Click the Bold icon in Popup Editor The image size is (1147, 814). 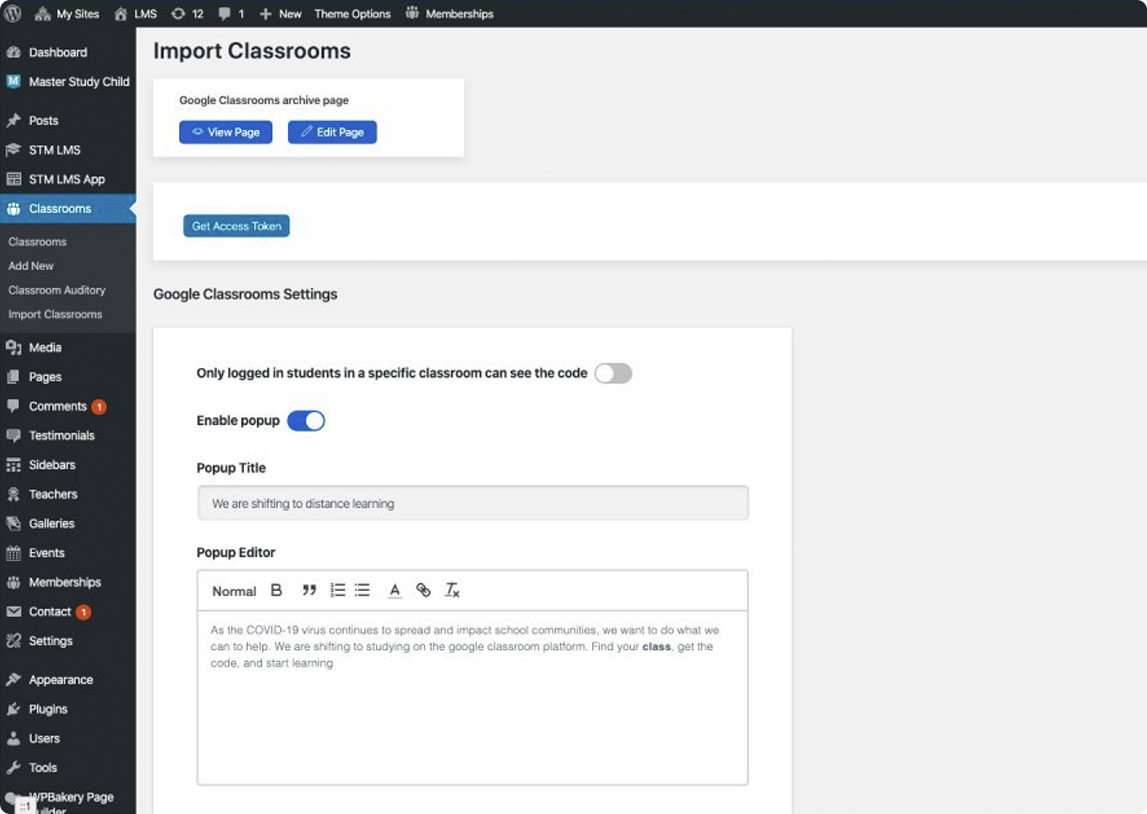click(x=277, y=591)
